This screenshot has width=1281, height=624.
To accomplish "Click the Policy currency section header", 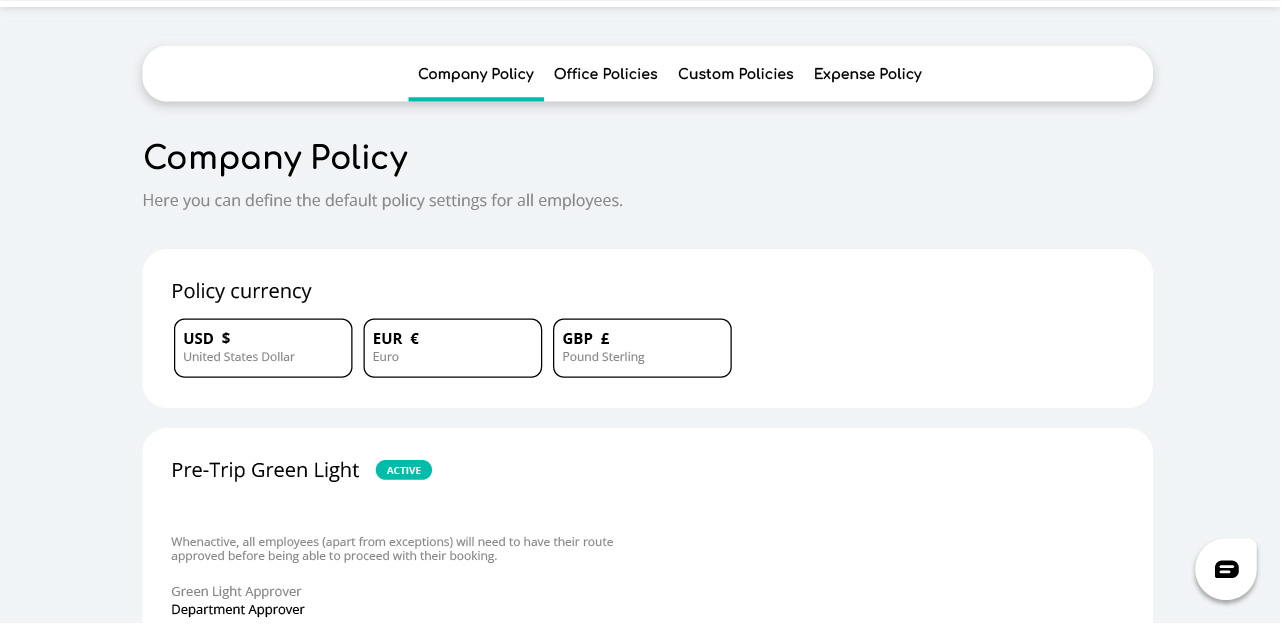I will (x=241, y=291).
